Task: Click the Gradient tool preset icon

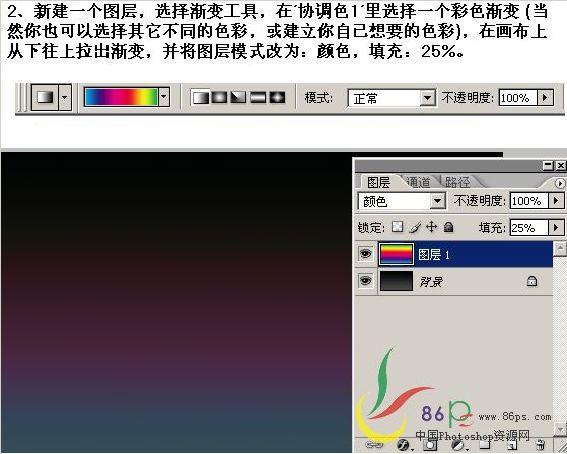Action: tap(45, 97)
